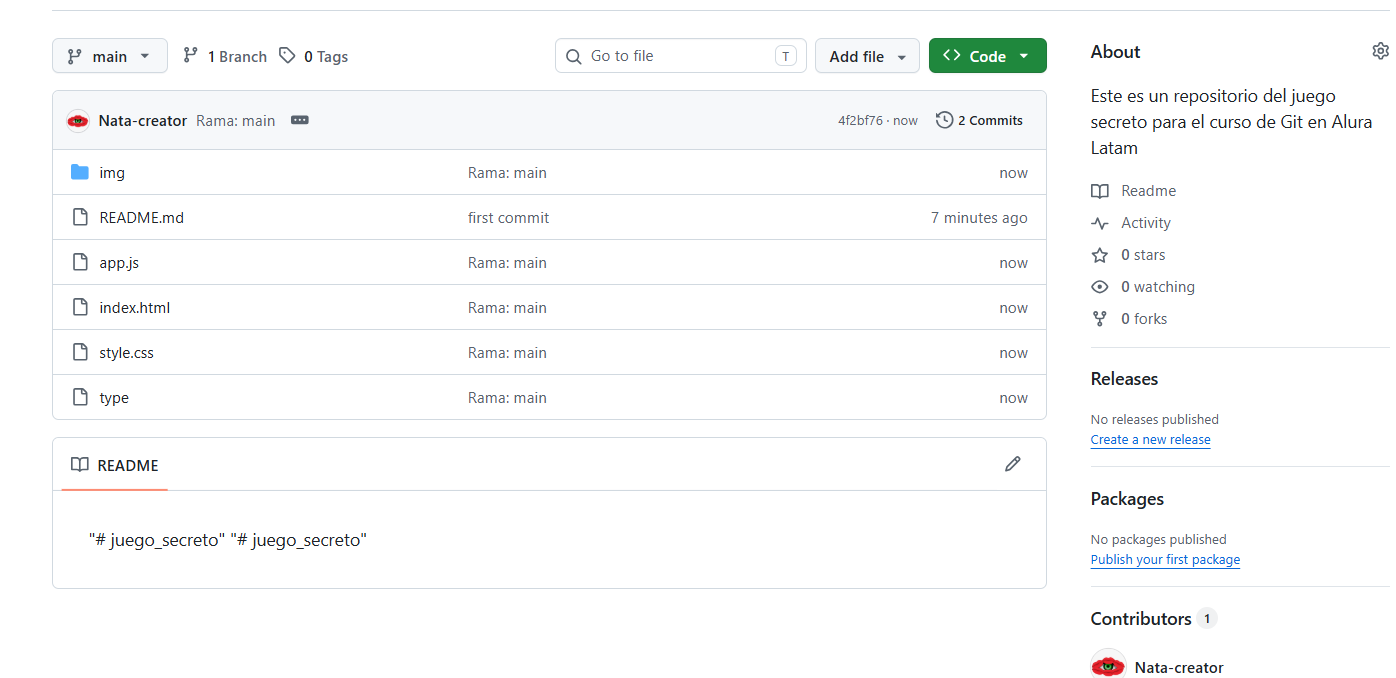Image resolution: width=1396 pixels, height=678 pixels.
Task: Click the book icon beside Readme
Action: [x=1100, y=190]
